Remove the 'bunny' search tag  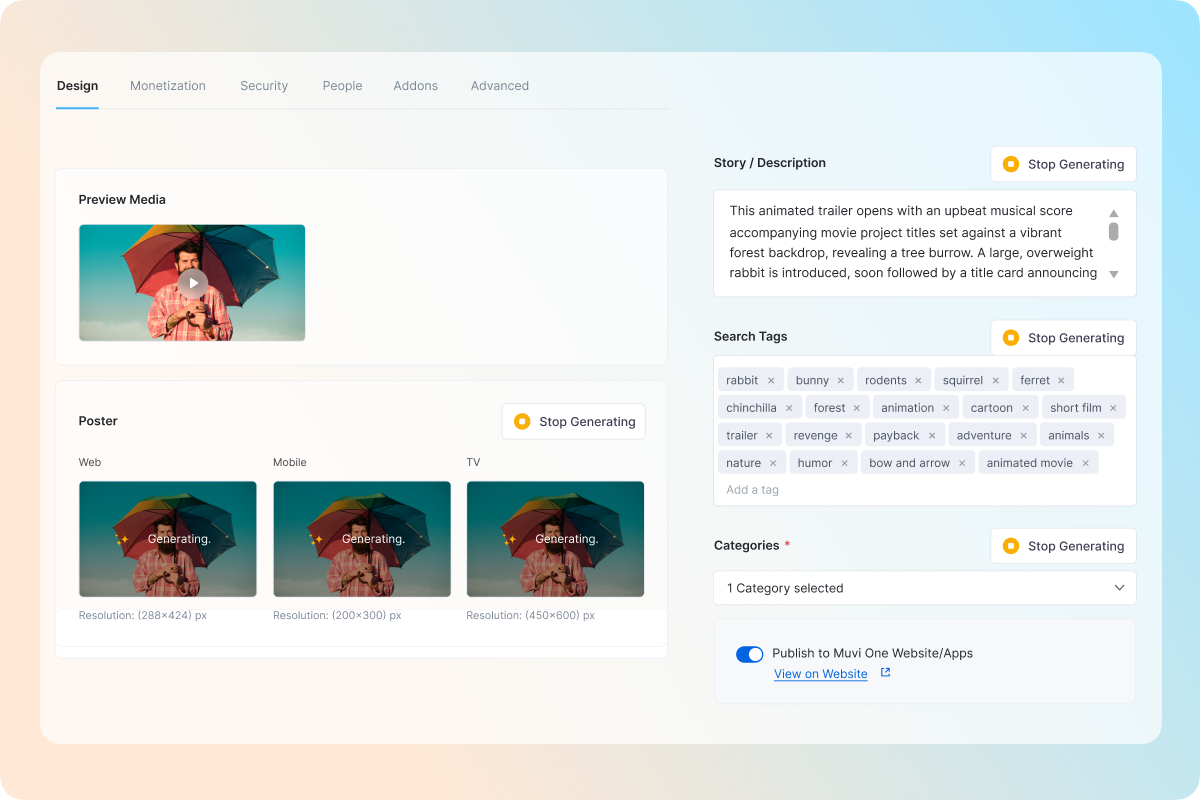[841, 381]
